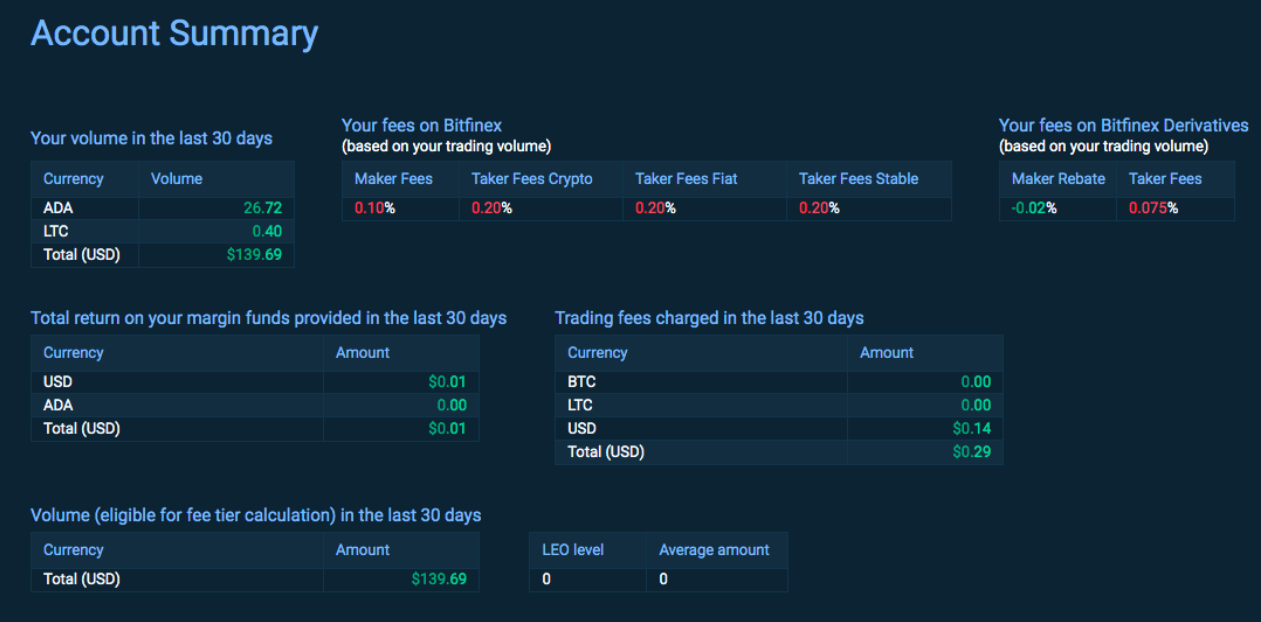The height and width of the screenshot is (622, 1261).
Task: Select the Maker Fees value 0.10%
Action: click(x=375, y=208)
